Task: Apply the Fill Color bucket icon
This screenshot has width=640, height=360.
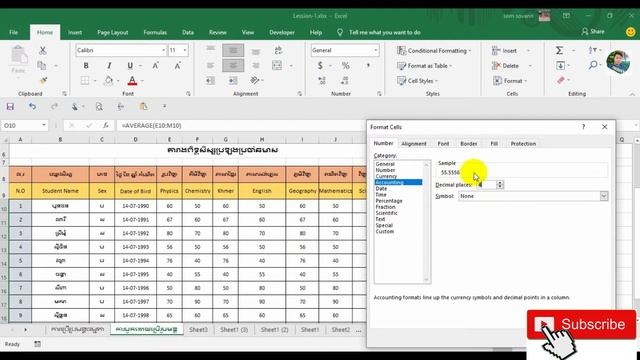Action: [109, 80]
